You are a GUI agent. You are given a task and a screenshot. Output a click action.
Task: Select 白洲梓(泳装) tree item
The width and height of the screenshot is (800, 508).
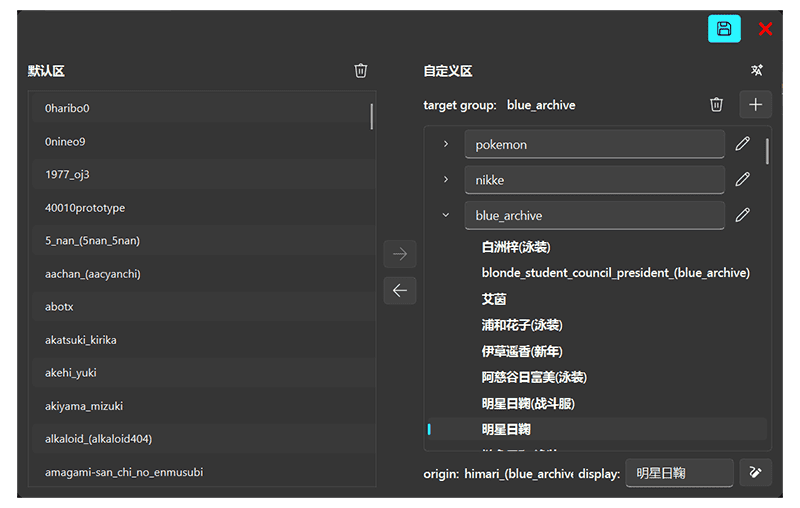516,247
